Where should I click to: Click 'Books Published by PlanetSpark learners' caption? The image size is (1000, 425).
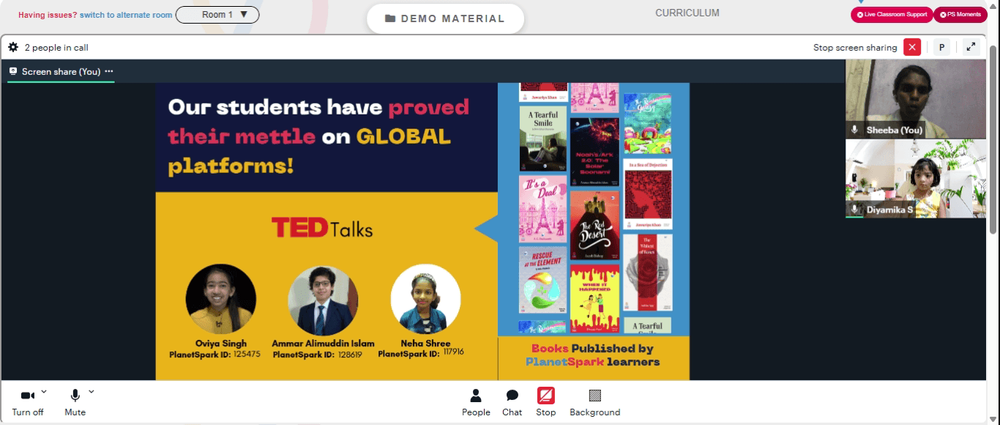(x=592, y=355)
